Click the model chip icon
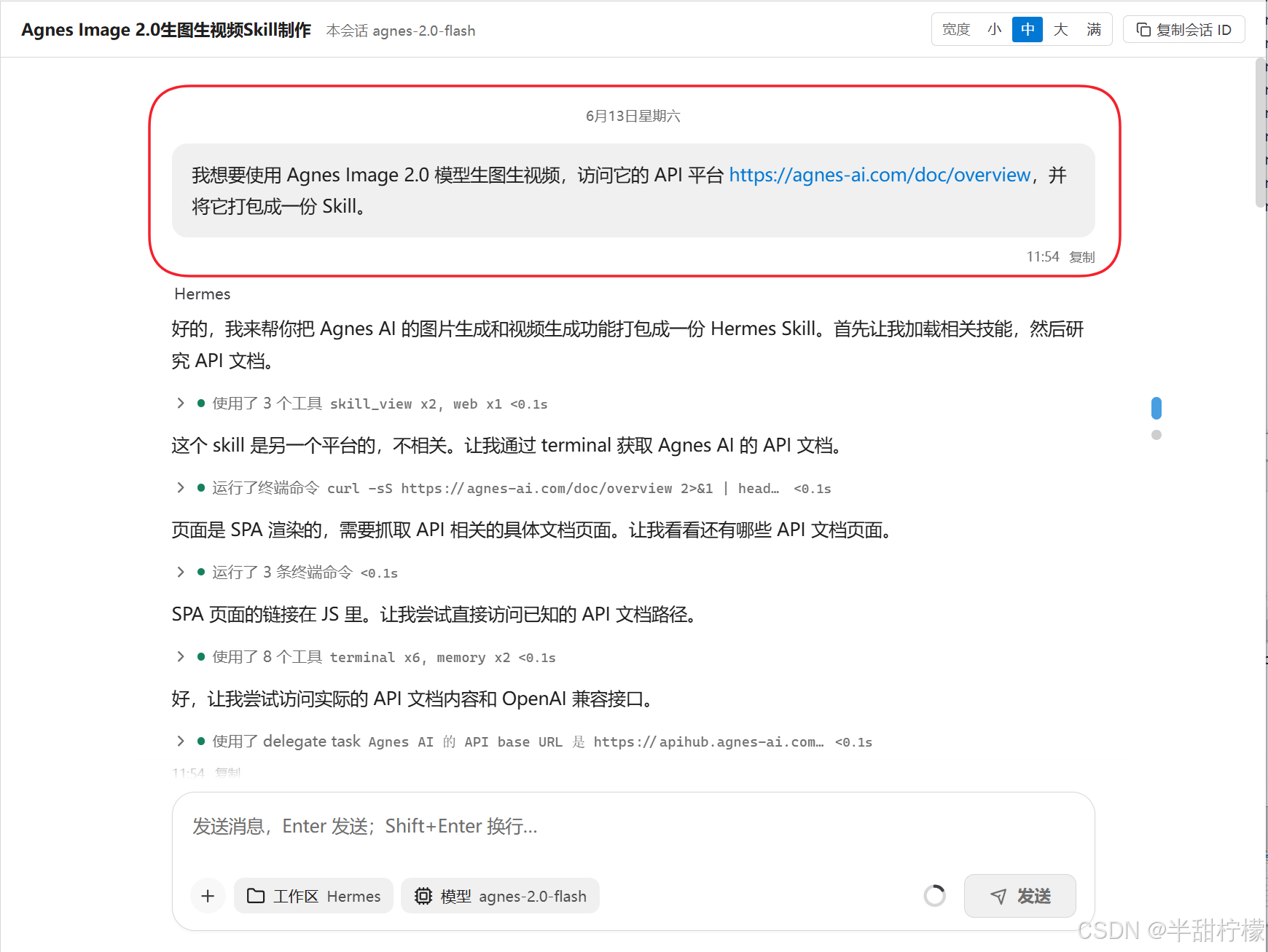Image resolution: width=1268 pixels, height=952 pixels. (x=423, y=896)
